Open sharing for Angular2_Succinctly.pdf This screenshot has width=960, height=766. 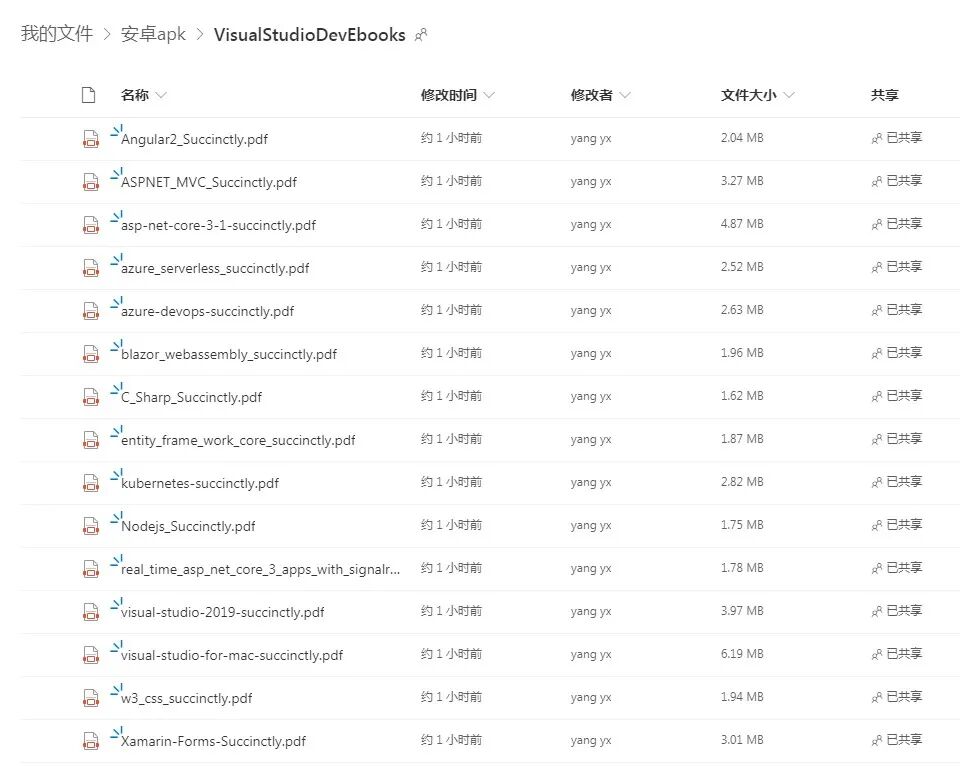click(x=897, y=138)
